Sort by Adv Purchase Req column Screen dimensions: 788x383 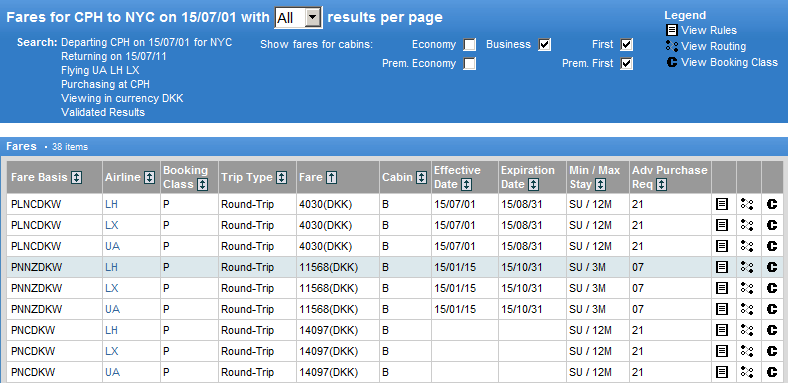click(661, 184)
